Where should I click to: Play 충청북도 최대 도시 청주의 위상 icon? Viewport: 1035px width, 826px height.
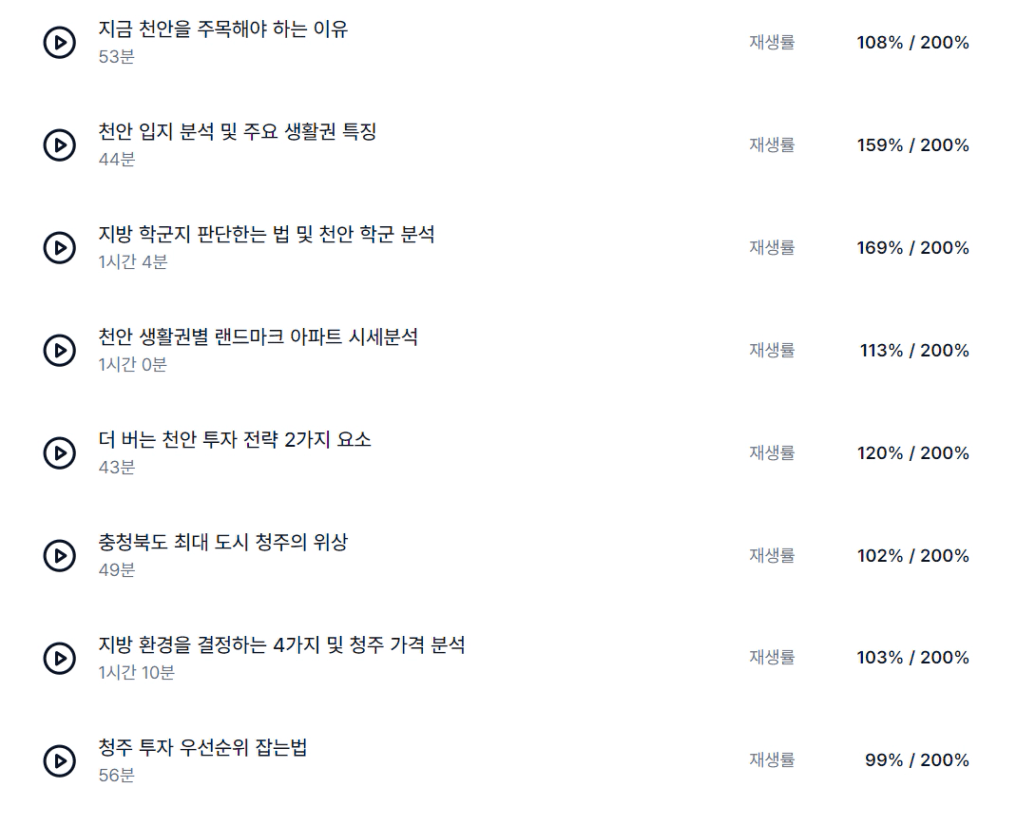[x=60, y=556]
